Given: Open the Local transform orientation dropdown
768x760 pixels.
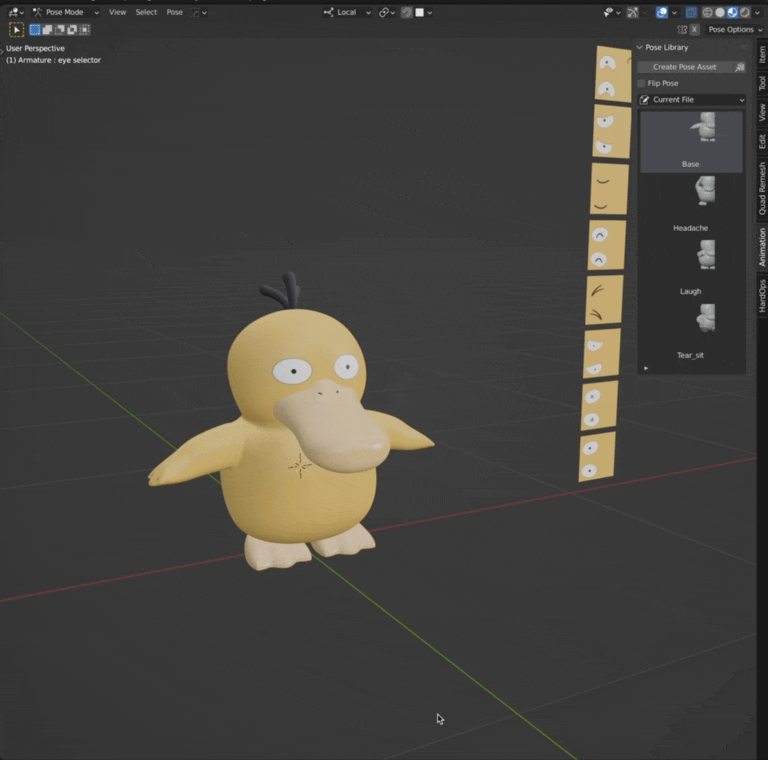Looking at the screenshot, I should [x=347, y=12].
